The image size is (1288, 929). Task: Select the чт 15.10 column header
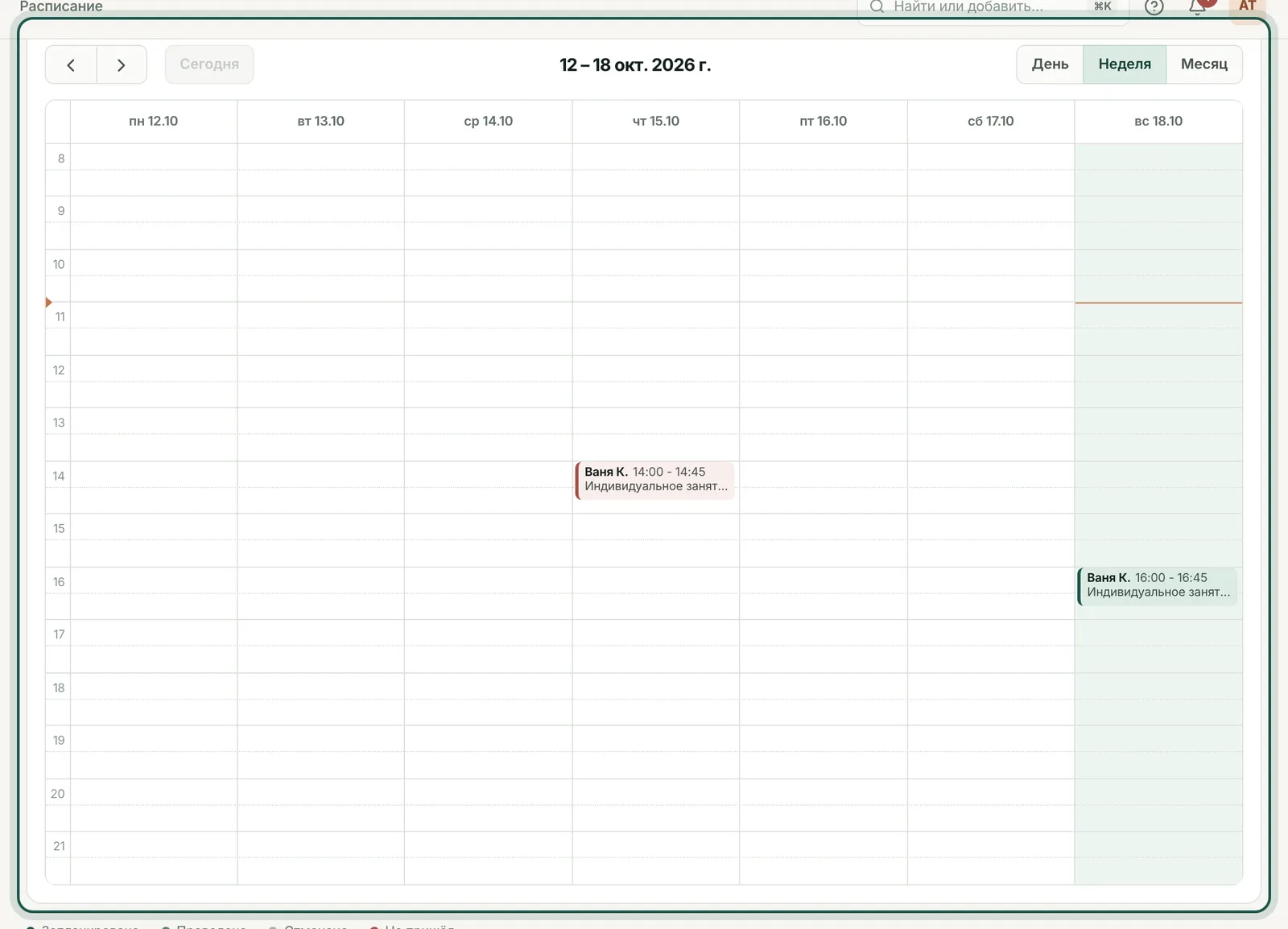click(x=656, y=122)
